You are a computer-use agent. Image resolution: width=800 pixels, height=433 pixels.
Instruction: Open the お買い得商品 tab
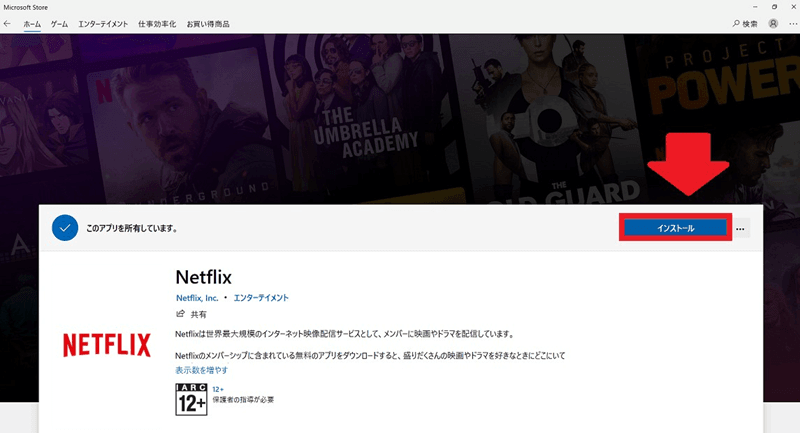pyautogui.click(x=208, y=24)
